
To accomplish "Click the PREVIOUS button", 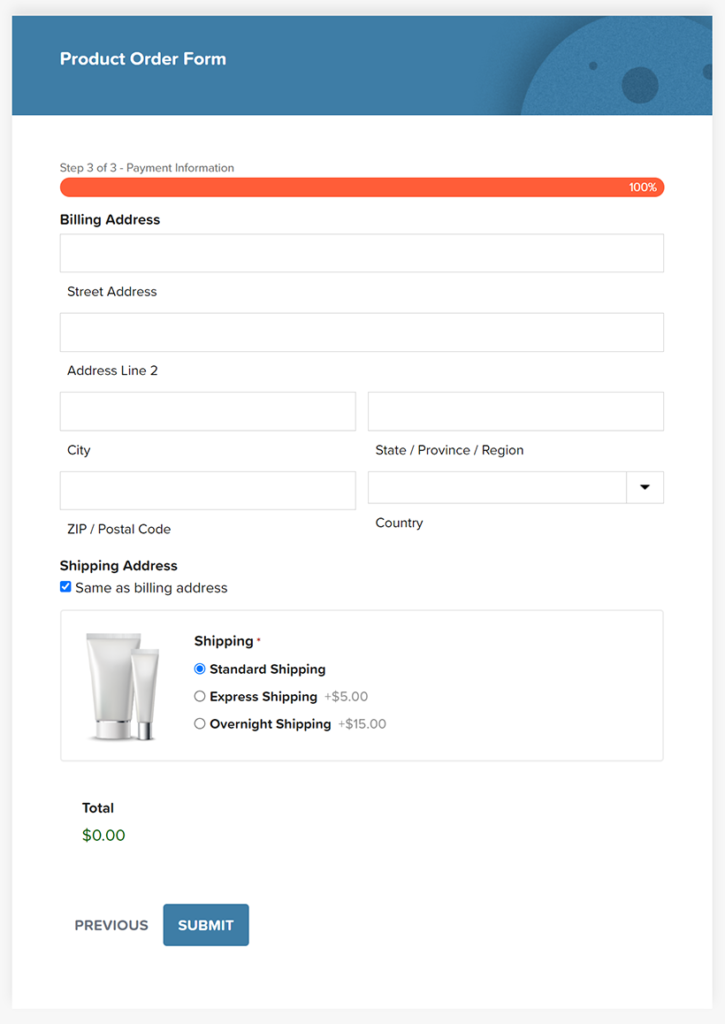I will tap(110, 925).
